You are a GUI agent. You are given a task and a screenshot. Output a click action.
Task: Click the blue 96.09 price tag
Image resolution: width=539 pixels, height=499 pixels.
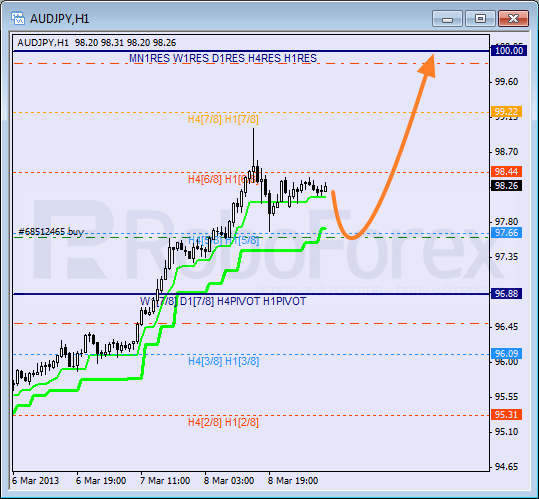[x=507, y=354]
